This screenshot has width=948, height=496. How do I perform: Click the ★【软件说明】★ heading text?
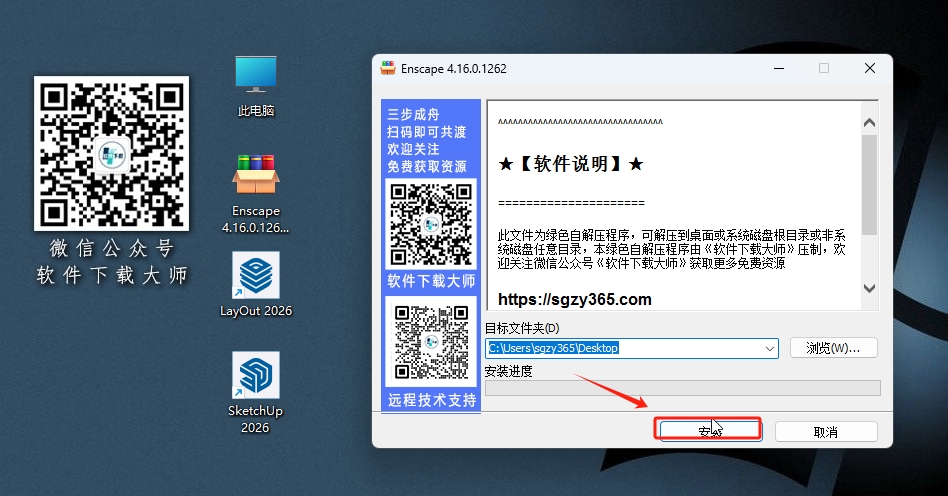click(570, 163)
